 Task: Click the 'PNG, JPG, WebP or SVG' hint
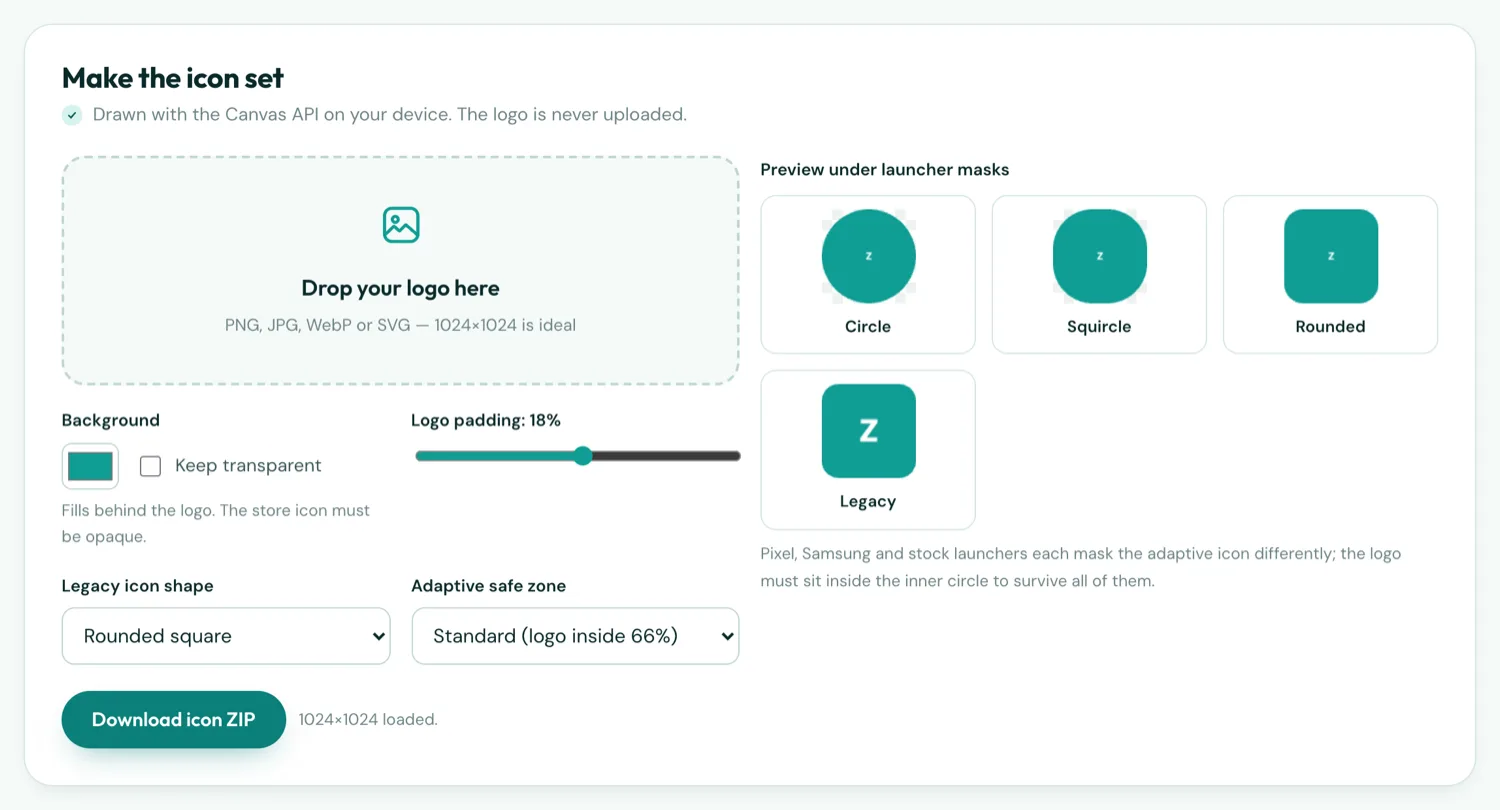[x=400, y=325]
